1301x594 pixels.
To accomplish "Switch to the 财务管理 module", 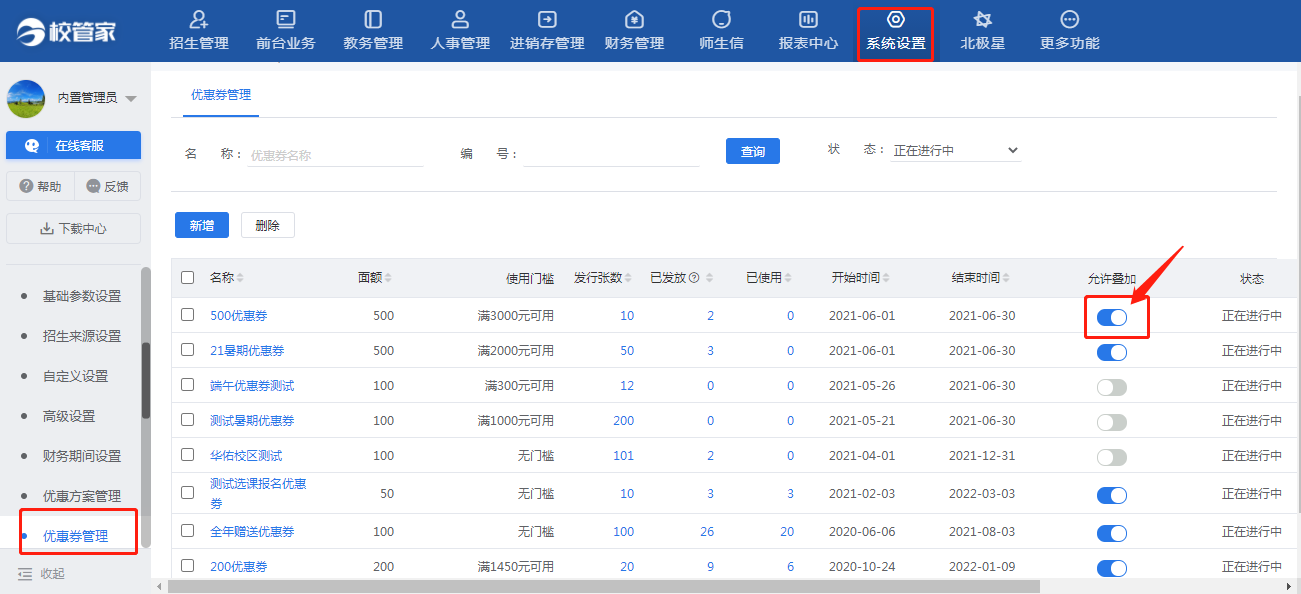I will pyautogui.click(x=634, y=31).
